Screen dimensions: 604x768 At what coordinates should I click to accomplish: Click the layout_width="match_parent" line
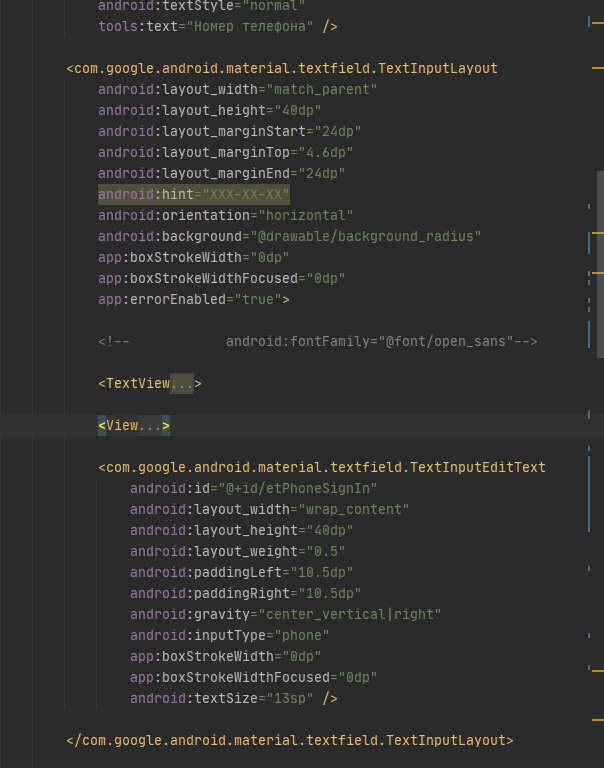237,90
